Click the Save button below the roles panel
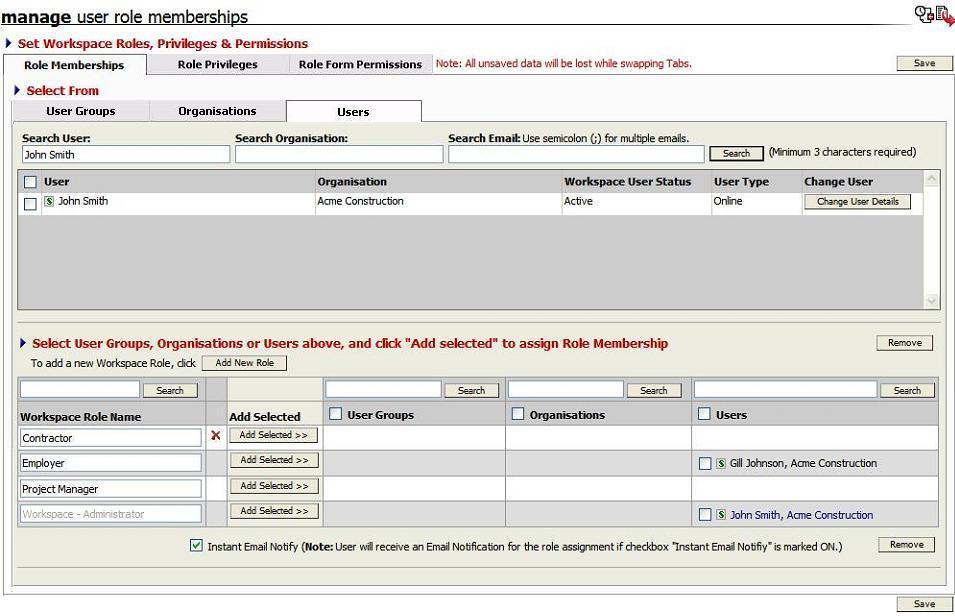955x616 pixels. click(924, 604)
